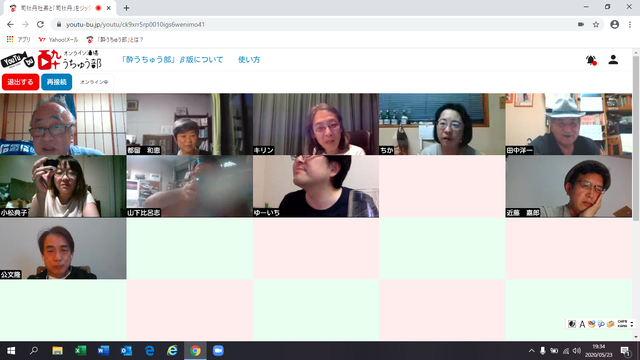640x360 pixels.
Task: Open Windows action center notifications
Action: tap(625, 351)
